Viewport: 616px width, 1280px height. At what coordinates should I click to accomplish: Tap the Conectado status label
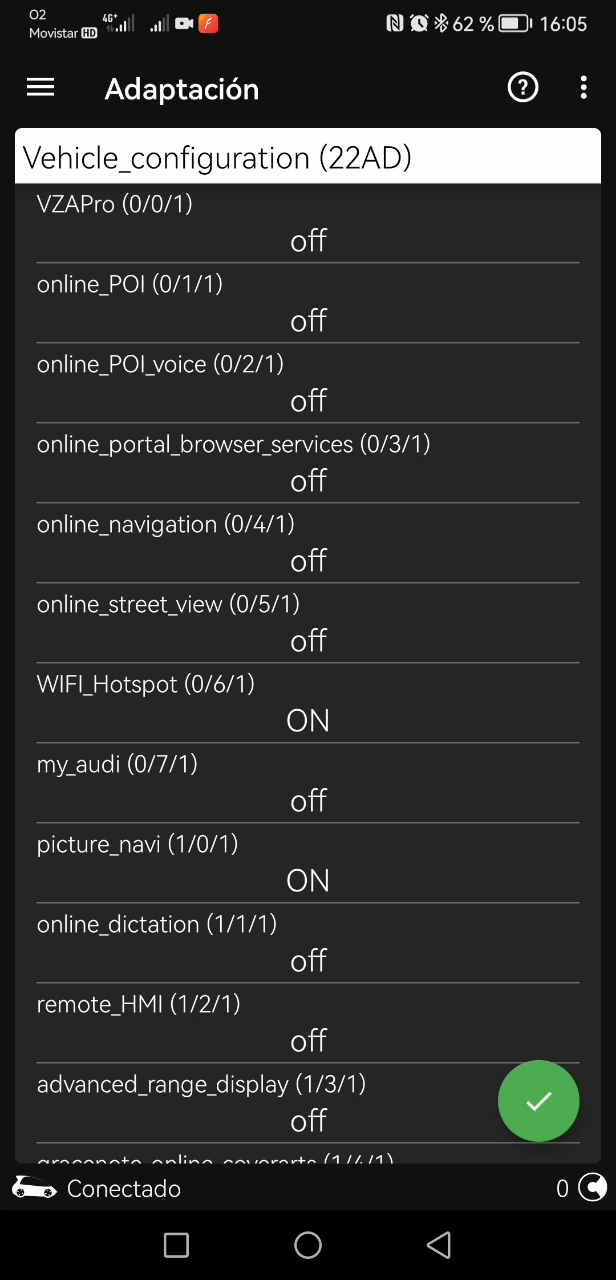click(x=124, y=1188)
